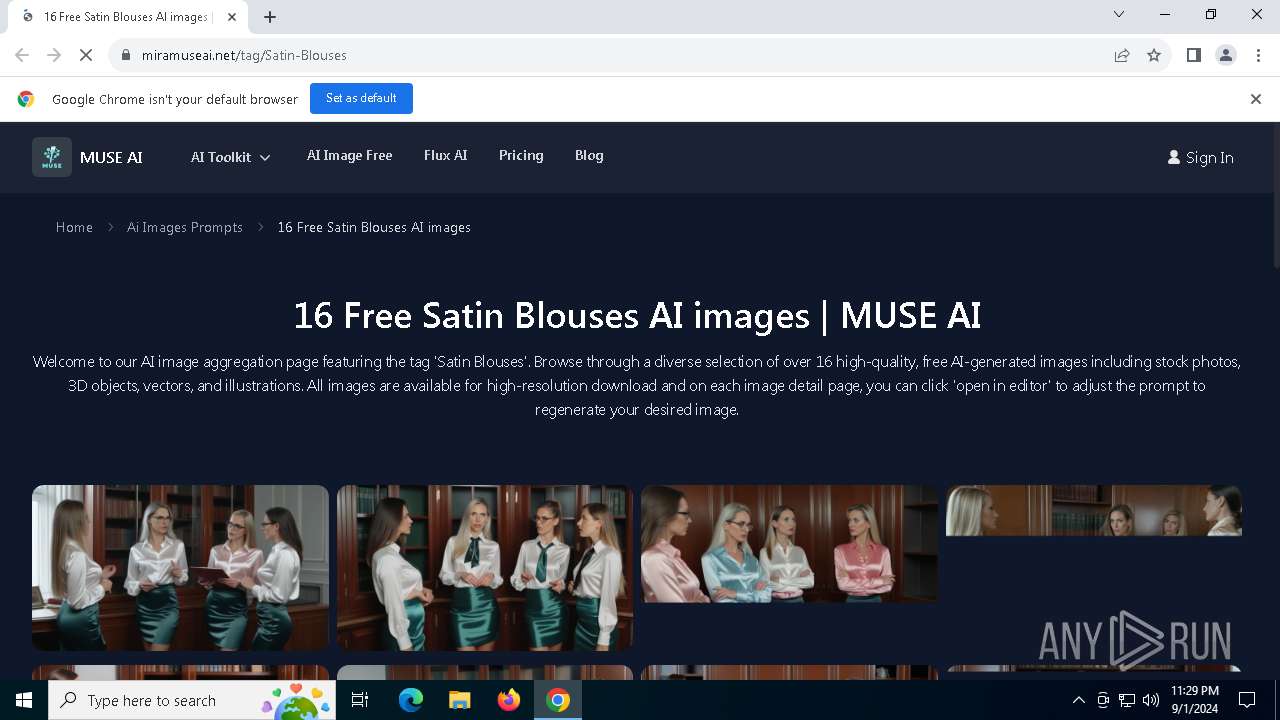This screenshot has width=1280, height=720.
Task: Share this page from the address bar
Action: click(1122, 55)
